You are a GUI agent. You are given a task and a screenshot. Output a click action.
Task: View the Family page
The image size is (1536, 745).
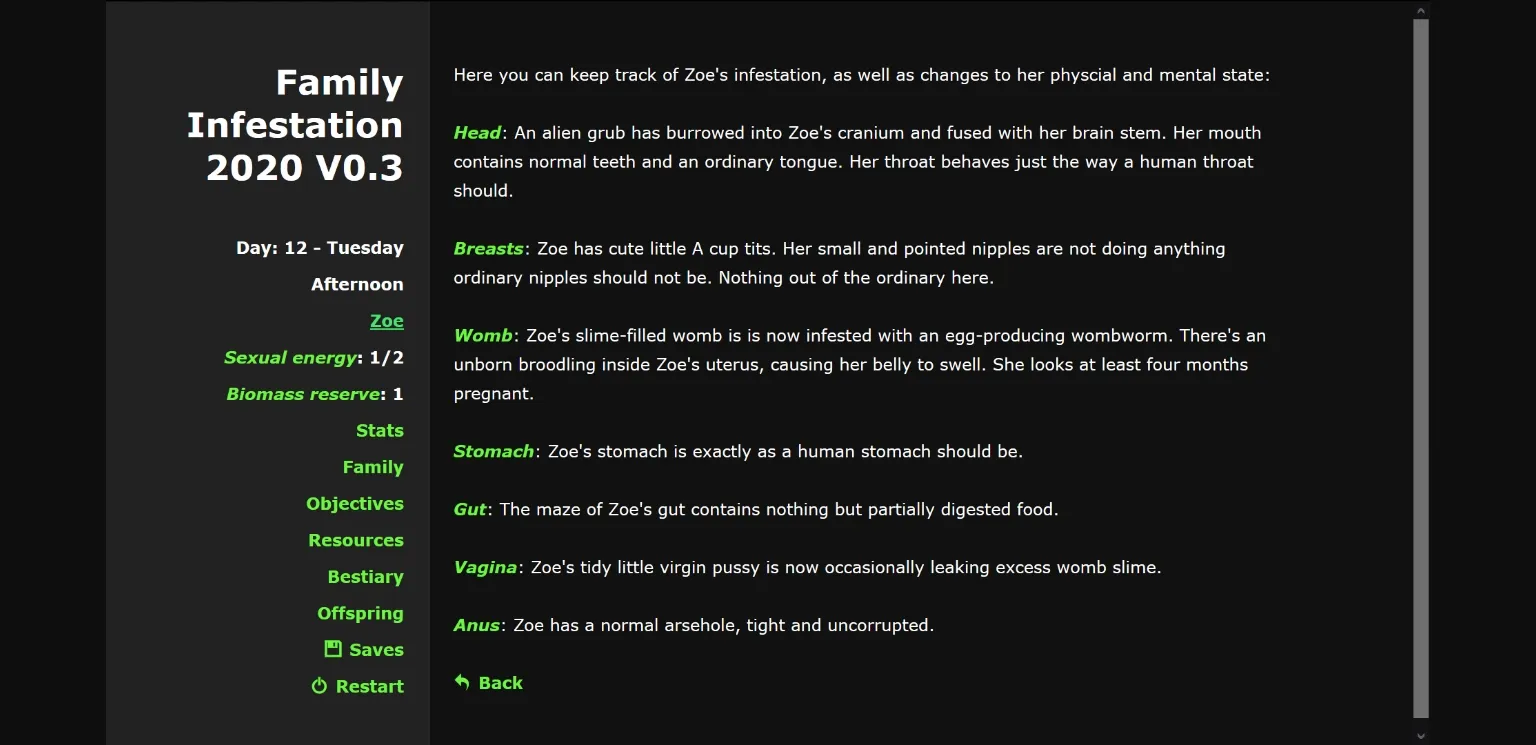(x=373, y=467)
